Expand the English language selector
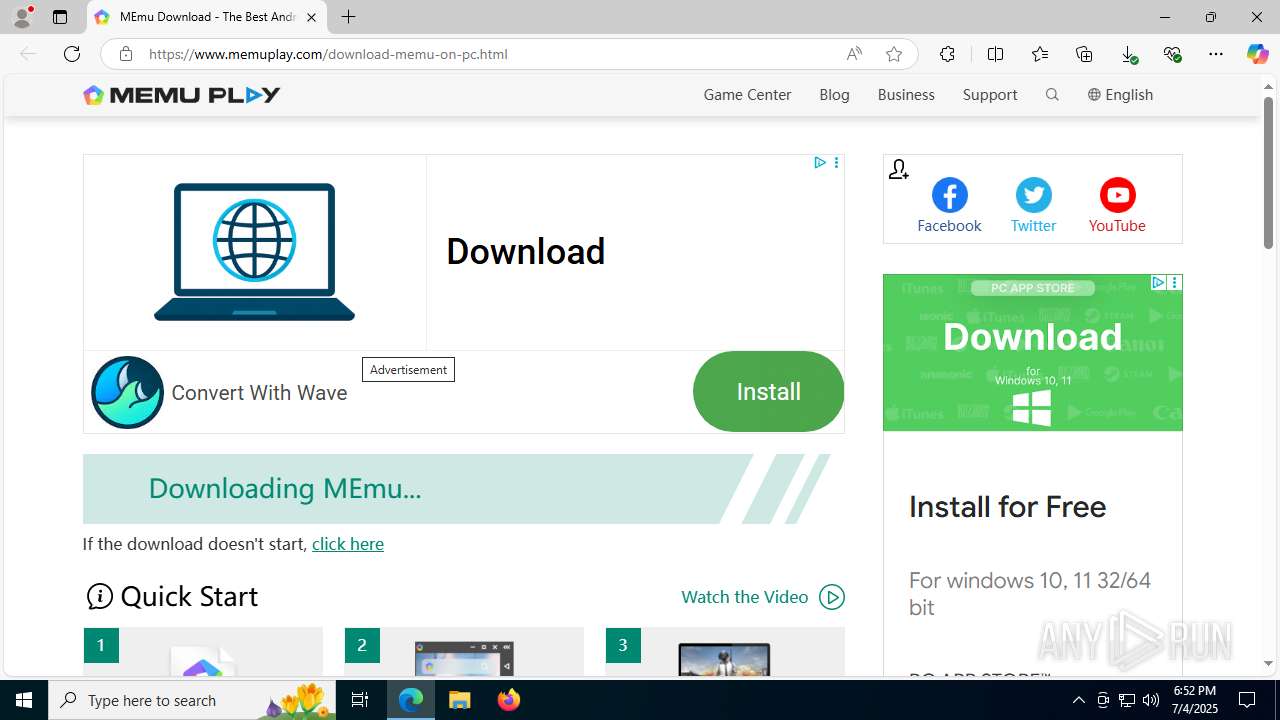This screenshot has height=720, width=1280. point(1120,94)
